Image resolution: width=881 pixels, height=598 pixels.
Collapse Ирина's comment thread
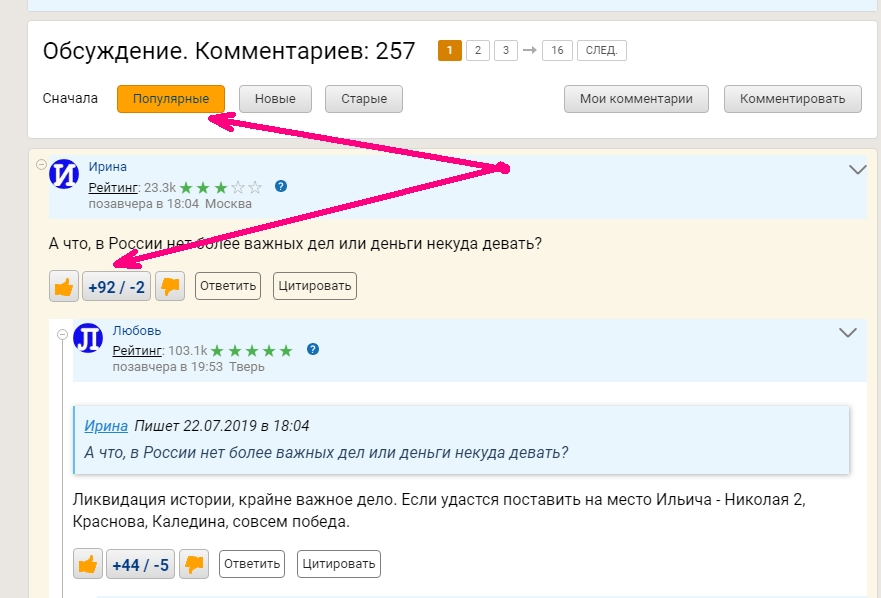coord(42,165)
